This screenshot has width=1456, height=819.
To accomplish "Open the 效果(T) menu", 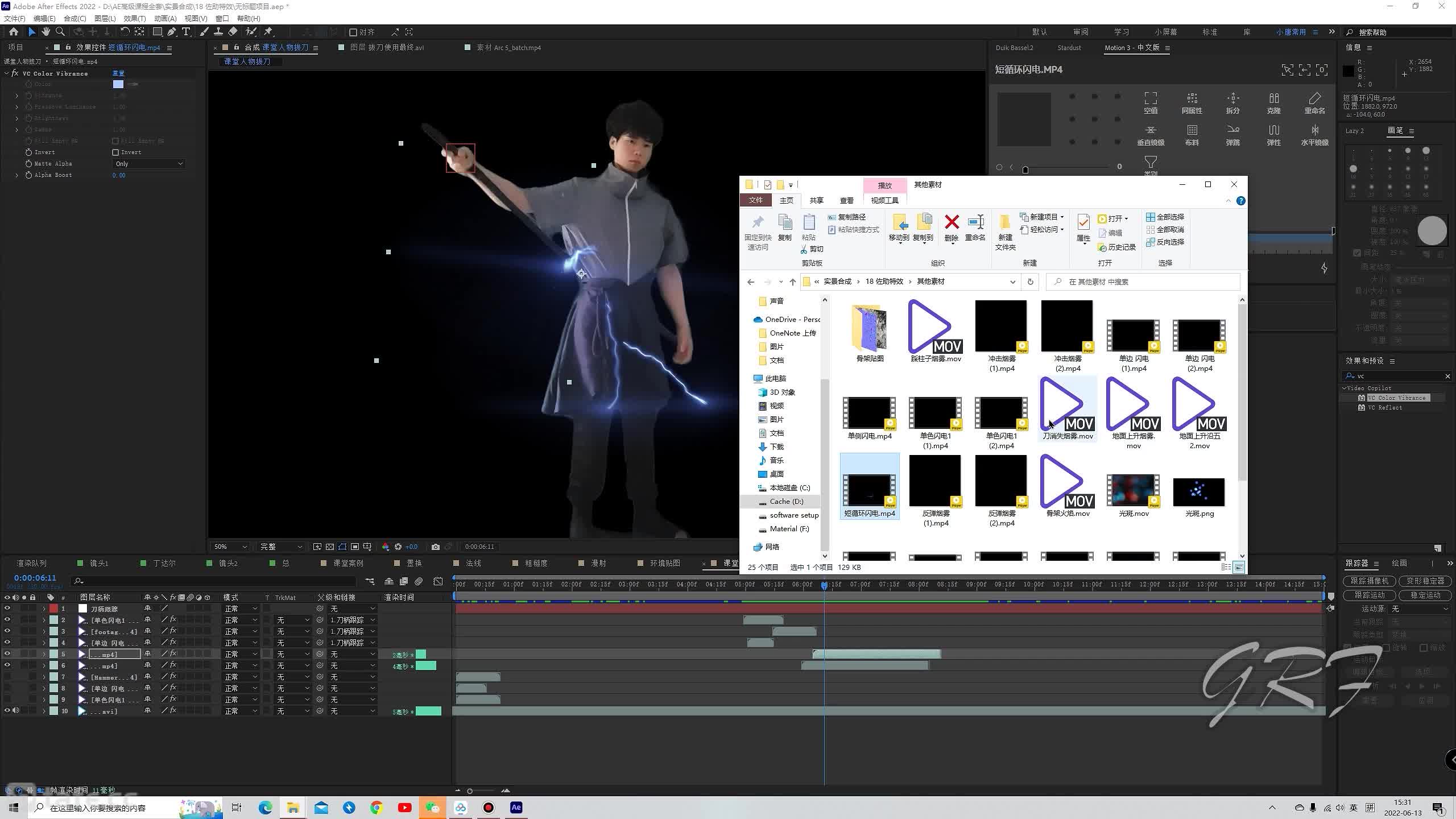I will pos(135,19).
